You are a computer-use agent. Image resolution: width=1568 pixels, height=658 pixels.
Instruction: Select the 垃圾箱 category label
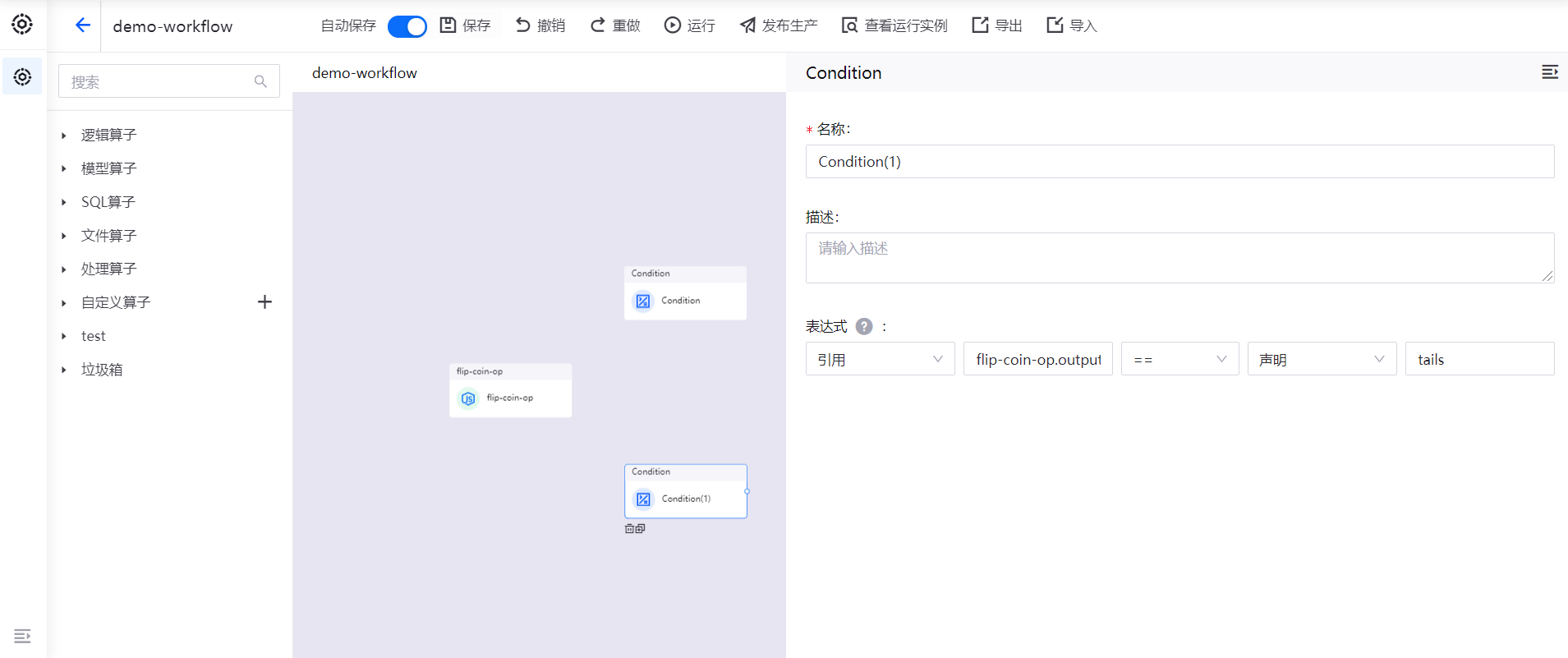pos(102,370)
